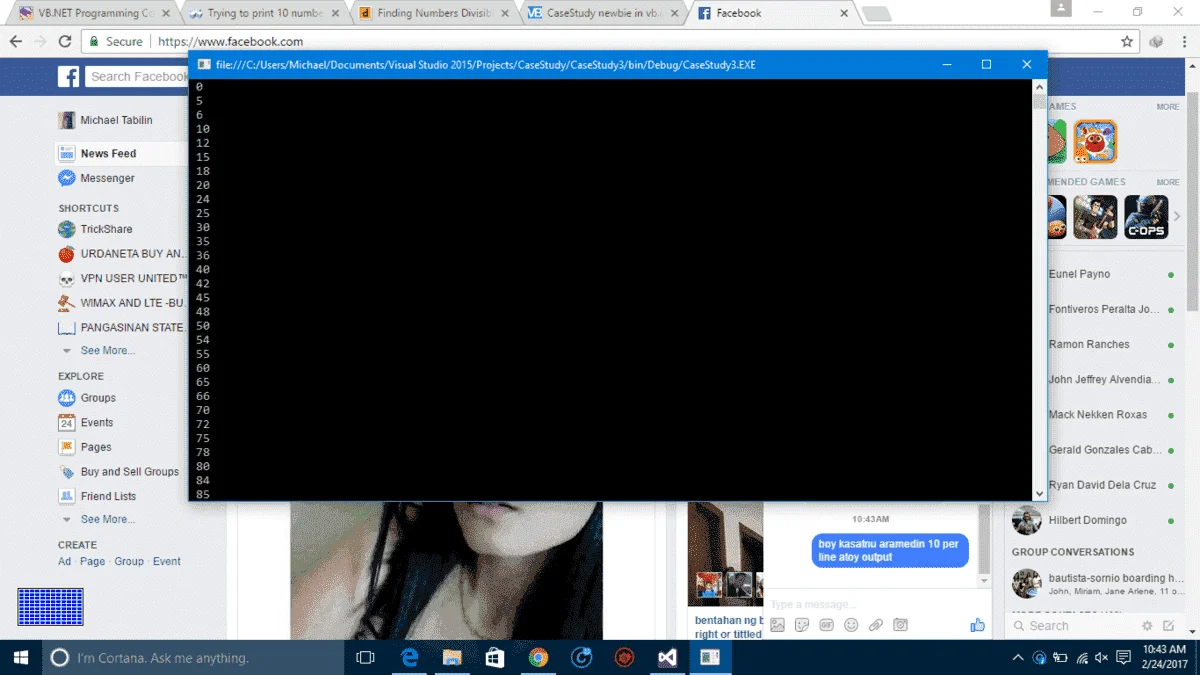
Task: Send a thumbs-up like in chat
Action: click(977, 625)
